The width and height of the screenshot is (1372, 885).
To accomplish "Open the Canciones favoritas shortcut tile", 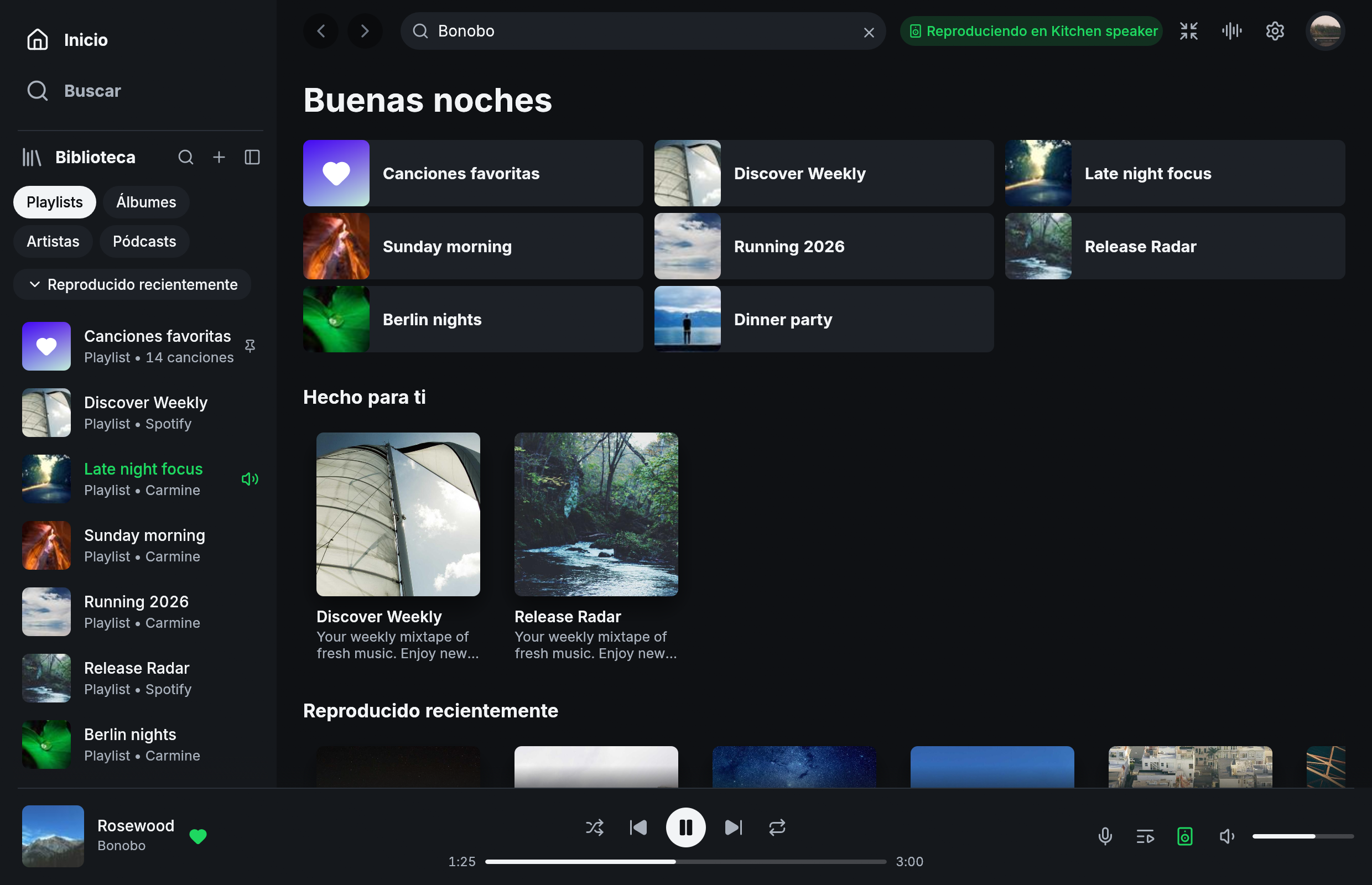I will click(472, 173).
